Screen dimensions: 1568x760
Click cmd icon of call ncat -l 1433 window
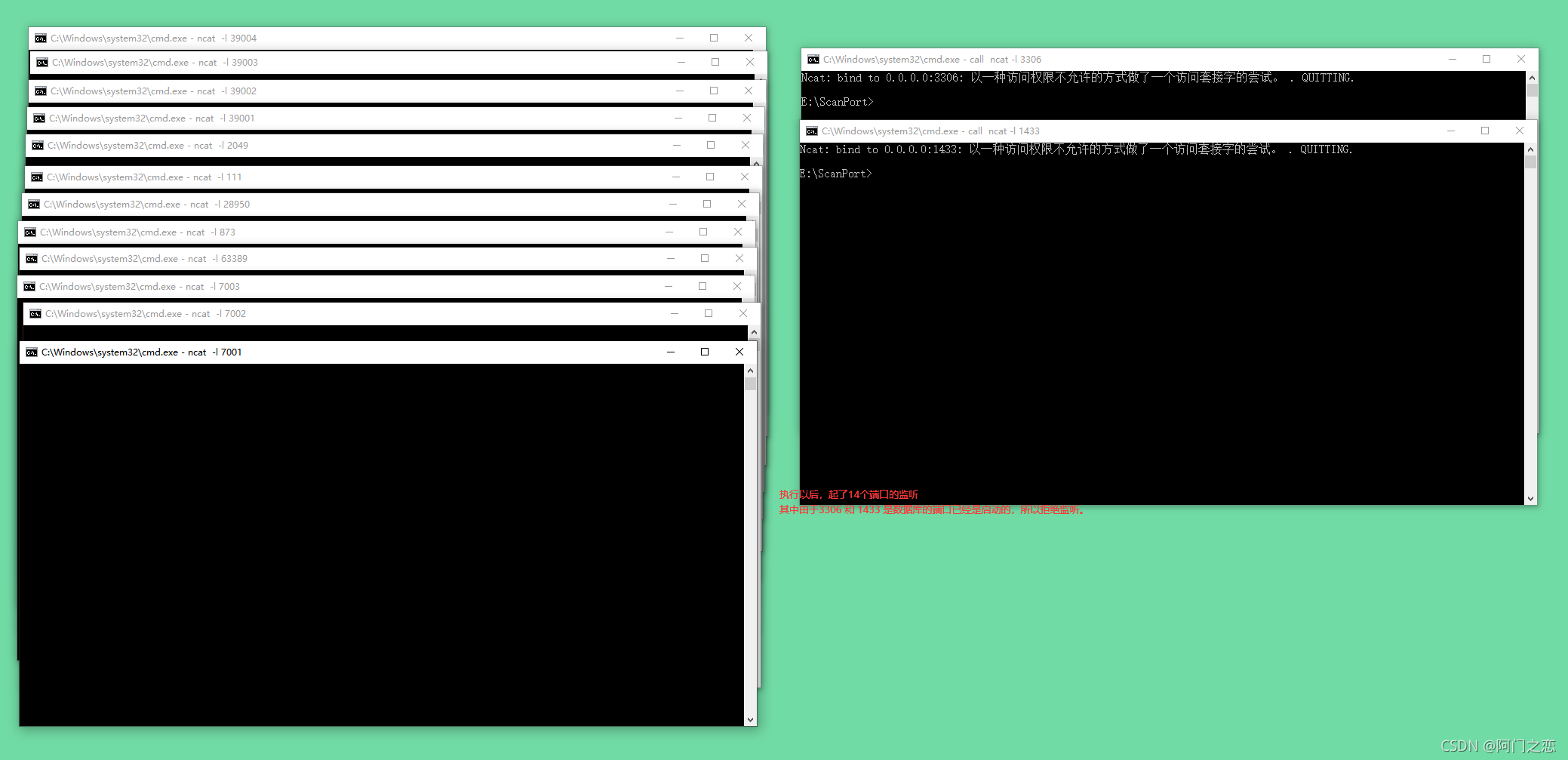tap(812, 131)
